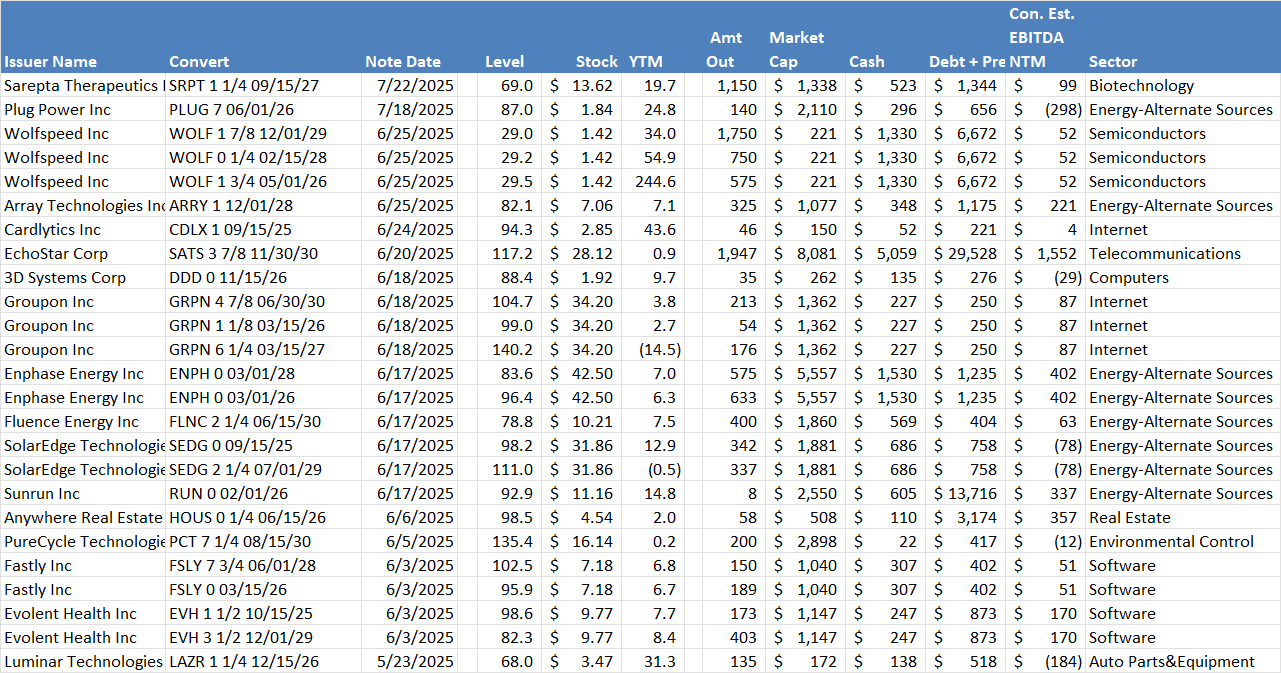The height and width of the screenshot is (673, 1281).
Task: Select debt value '29,528'
Action: pyautogui.click(x=972, y=254)
